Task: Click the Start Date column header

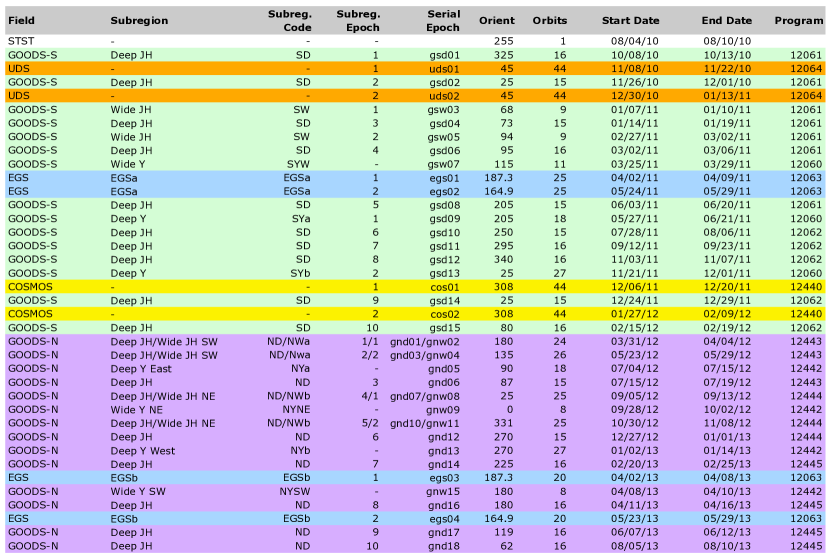Action: tap(630, 21)
